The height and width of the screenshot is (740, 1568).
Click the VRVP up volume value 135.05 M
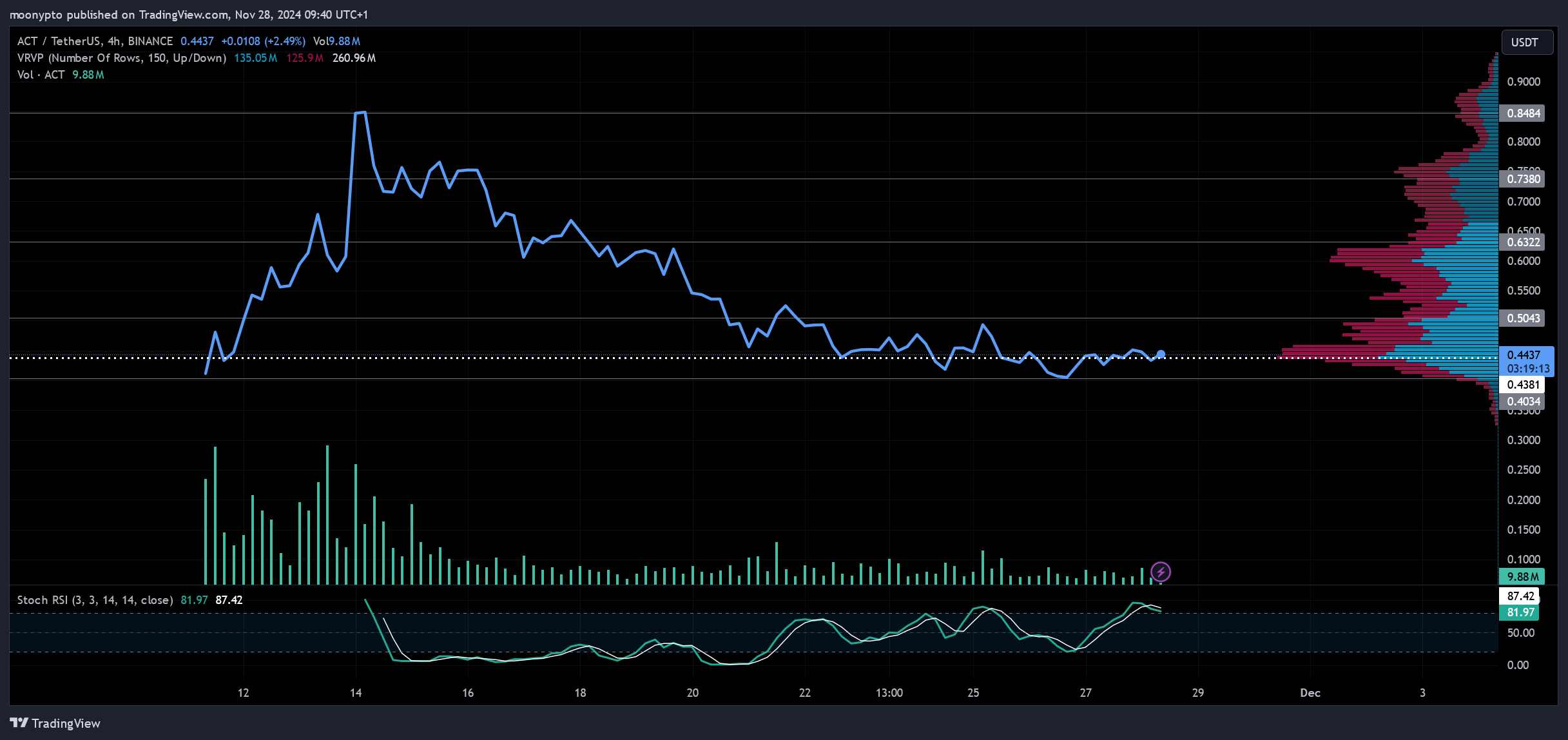pos(255,58)
